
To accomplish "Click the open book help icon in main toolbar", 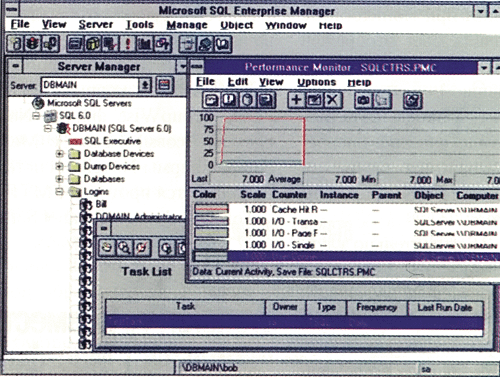I will coord(223,44).
